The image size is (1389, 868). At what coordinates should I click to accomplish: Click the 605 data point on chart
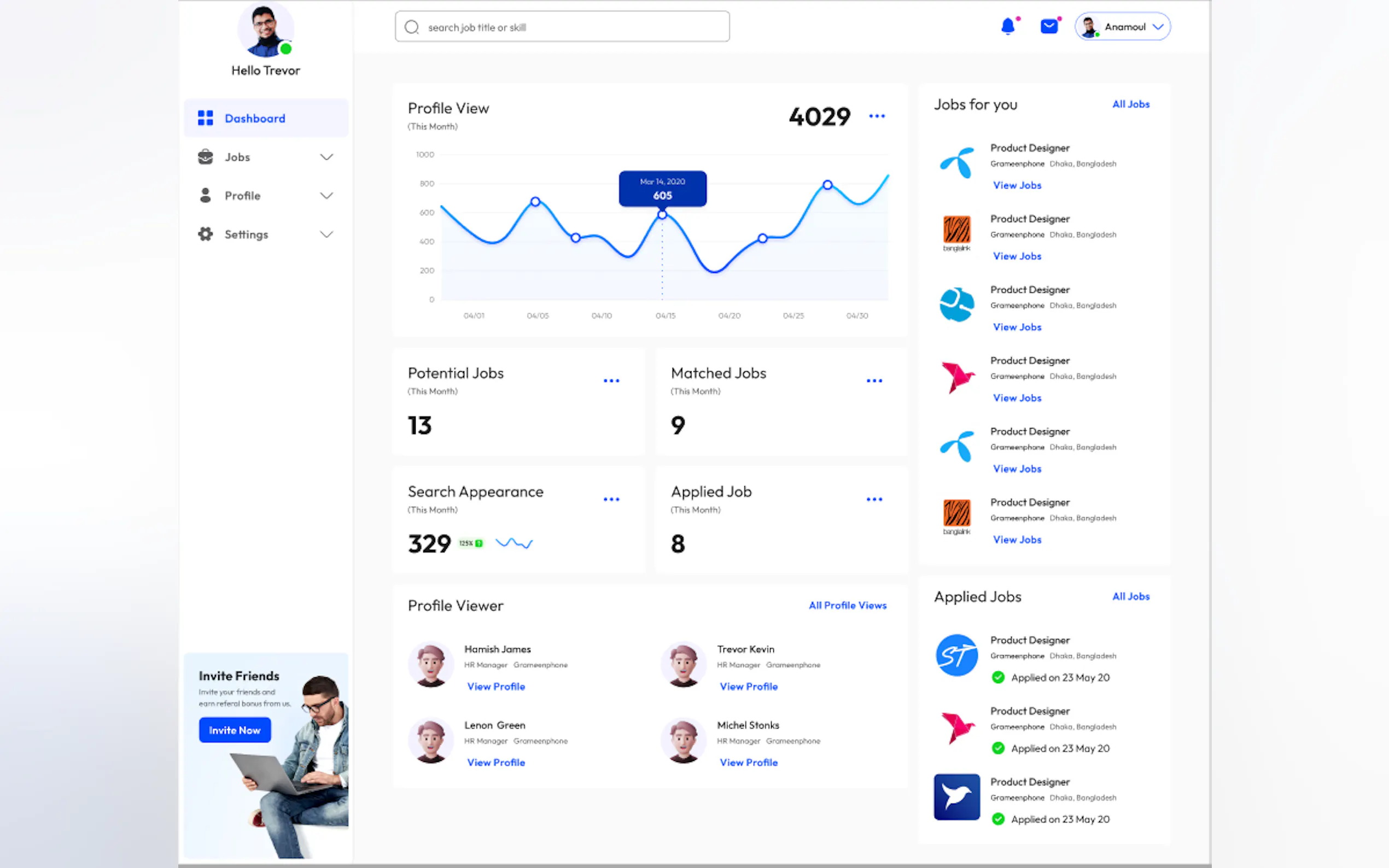[x=662, y=215]
